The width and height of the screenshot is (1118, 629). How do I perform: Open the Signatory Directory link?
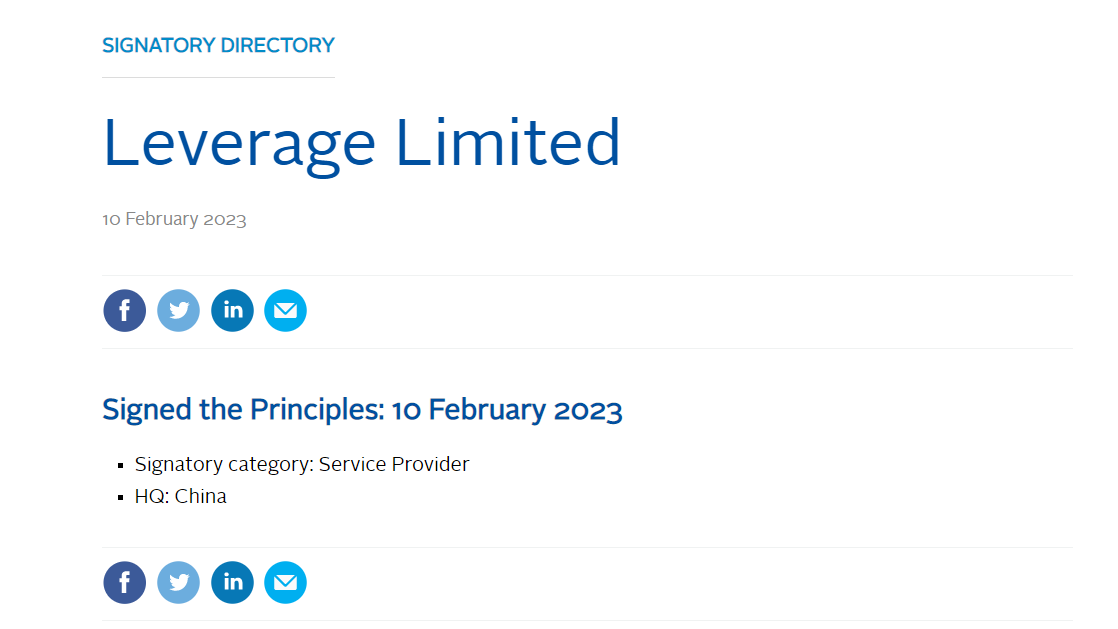pyautogui.click(x=218, y=45)
